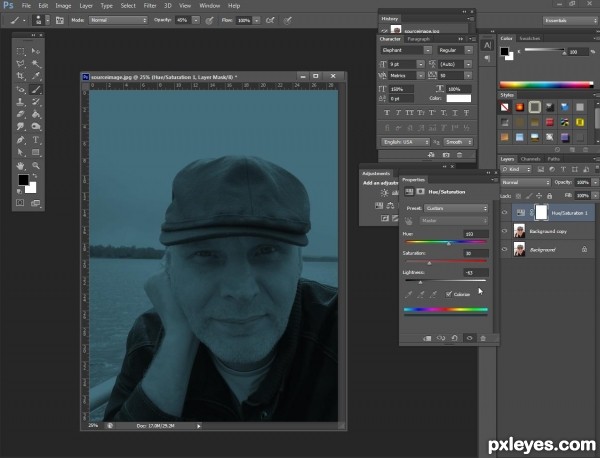Select the Hand tool
600x458 pixels.
pyautogui.click(x=21, y=166)
